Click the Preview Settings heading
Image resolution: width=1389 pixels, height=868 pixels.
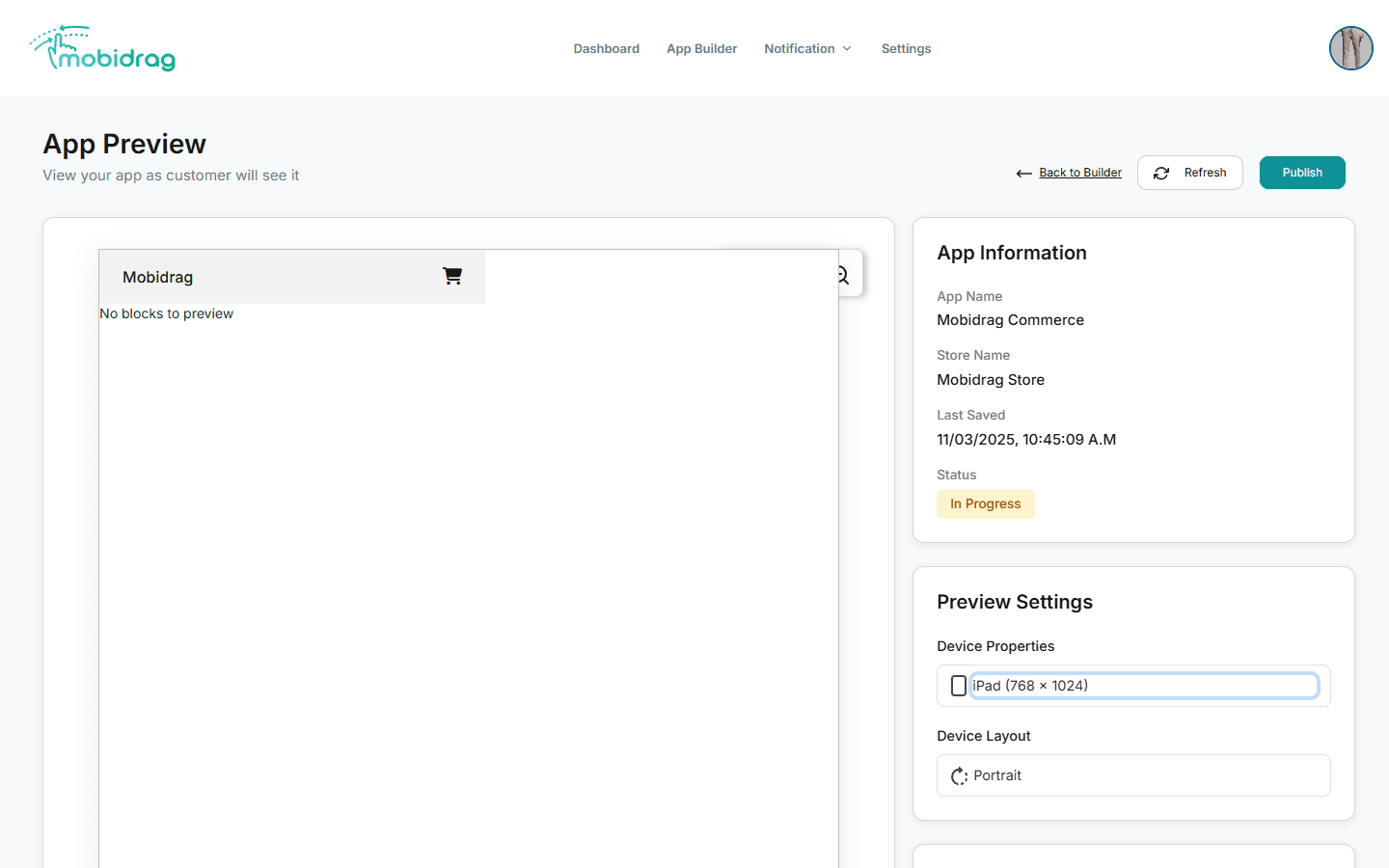click(x=1015, y=602)
